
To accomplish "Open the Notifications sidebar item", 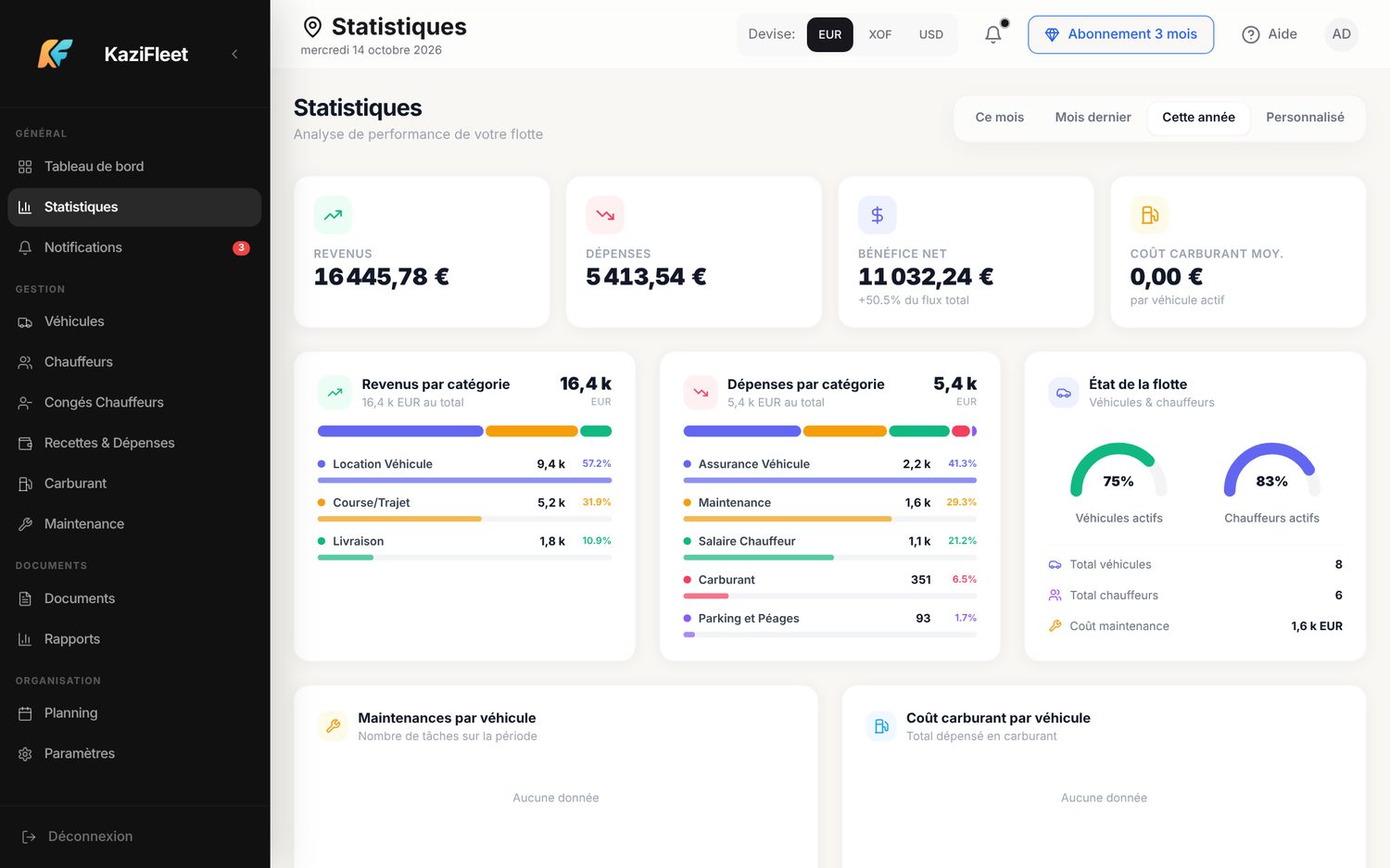I will point(134,247).
